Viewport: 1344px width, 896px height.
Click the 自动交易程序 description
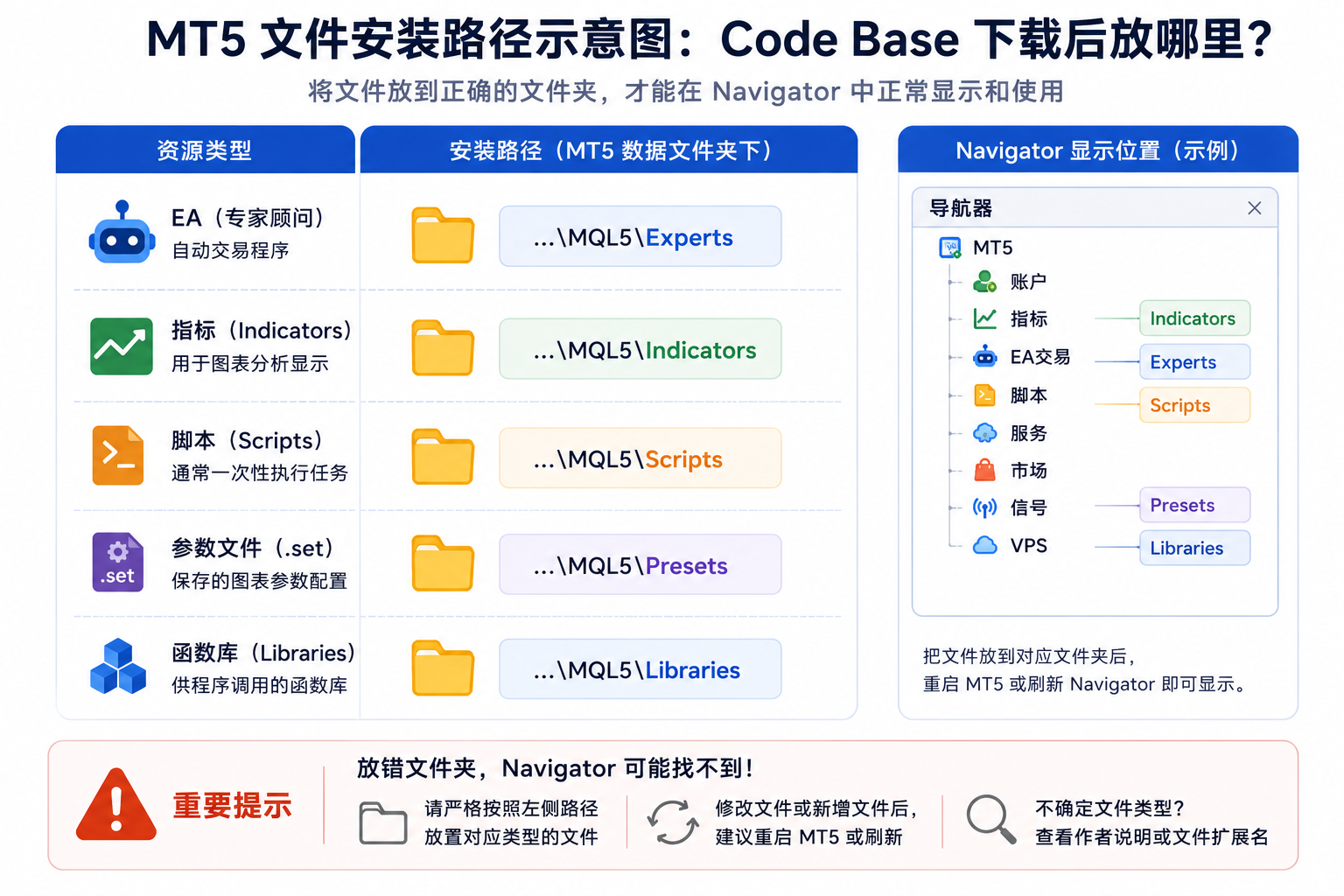coord(230,251)
